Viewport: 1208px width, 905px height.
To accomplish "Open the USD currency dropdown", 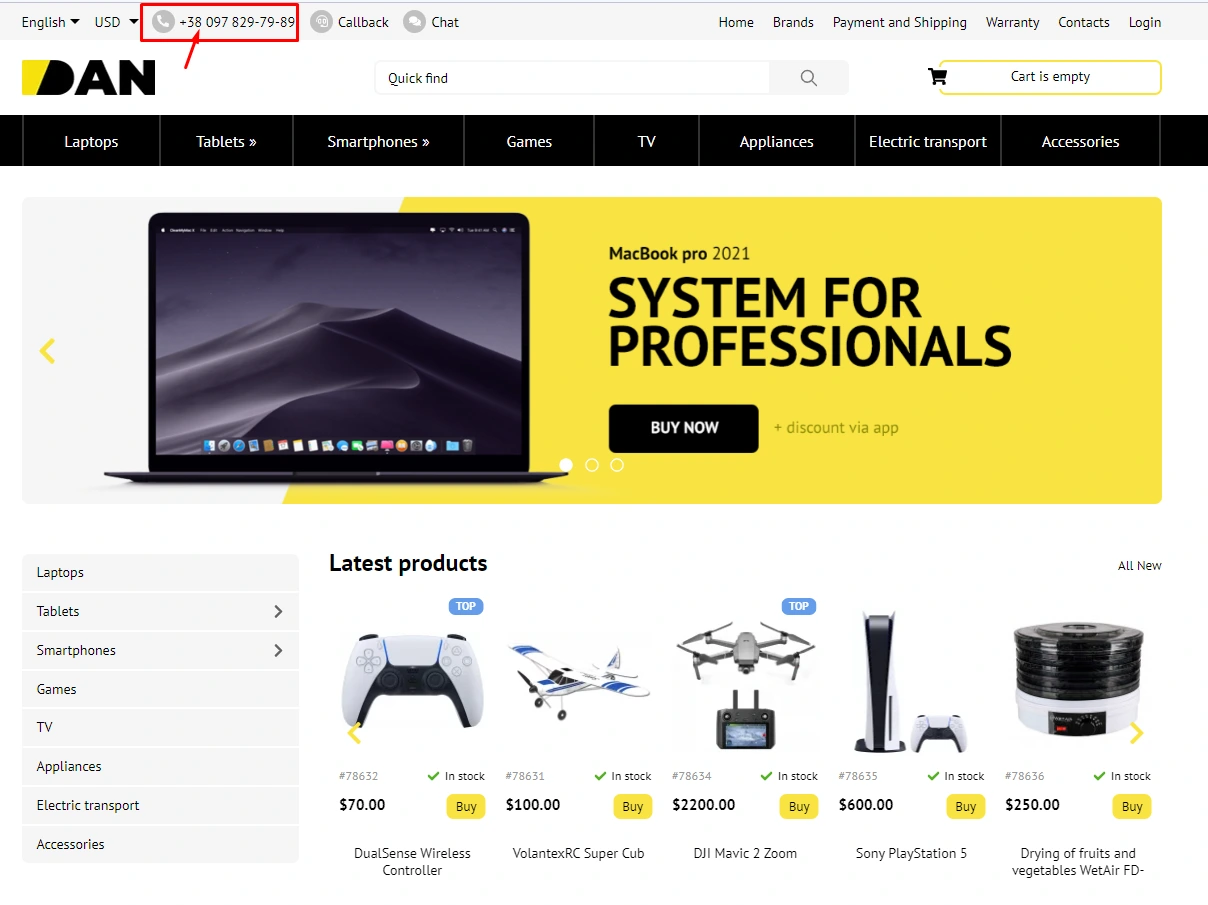I will coord(116,22).
